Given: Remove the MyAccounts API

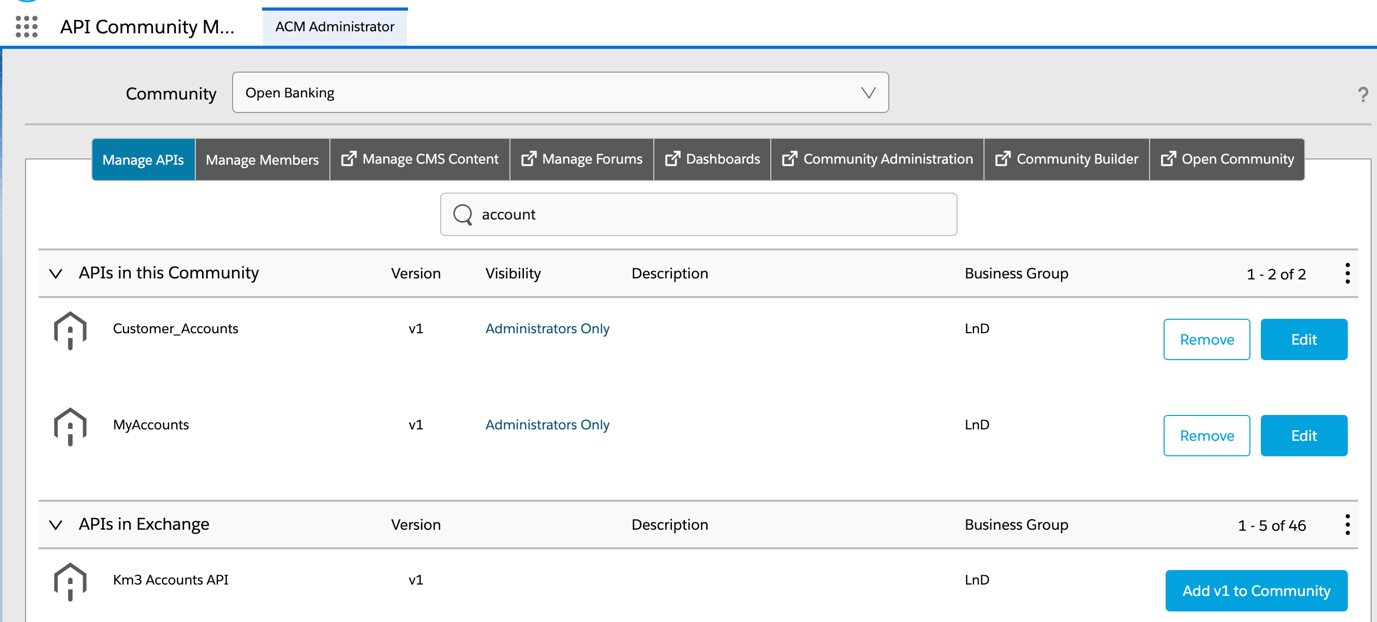Looking at the screenshot, I should click(1207, 436).
